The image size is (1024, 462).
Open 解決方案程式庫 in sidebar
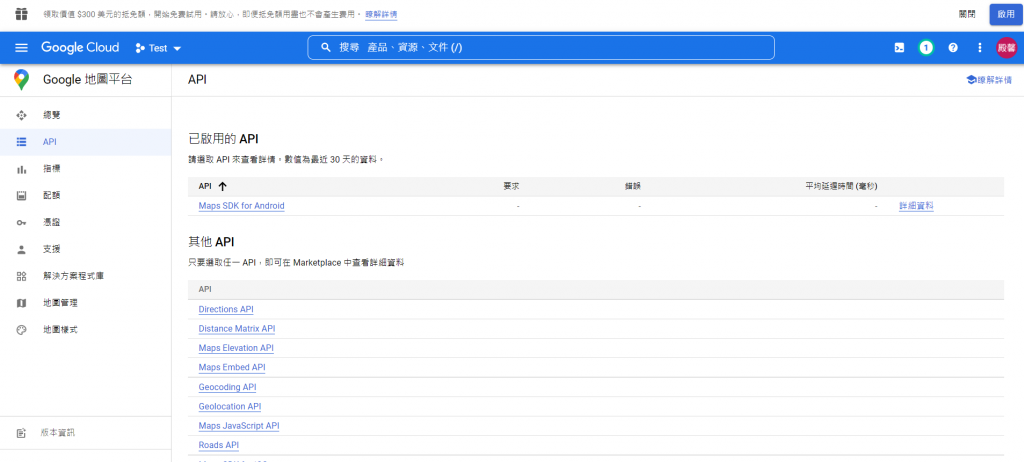point(86,276)
